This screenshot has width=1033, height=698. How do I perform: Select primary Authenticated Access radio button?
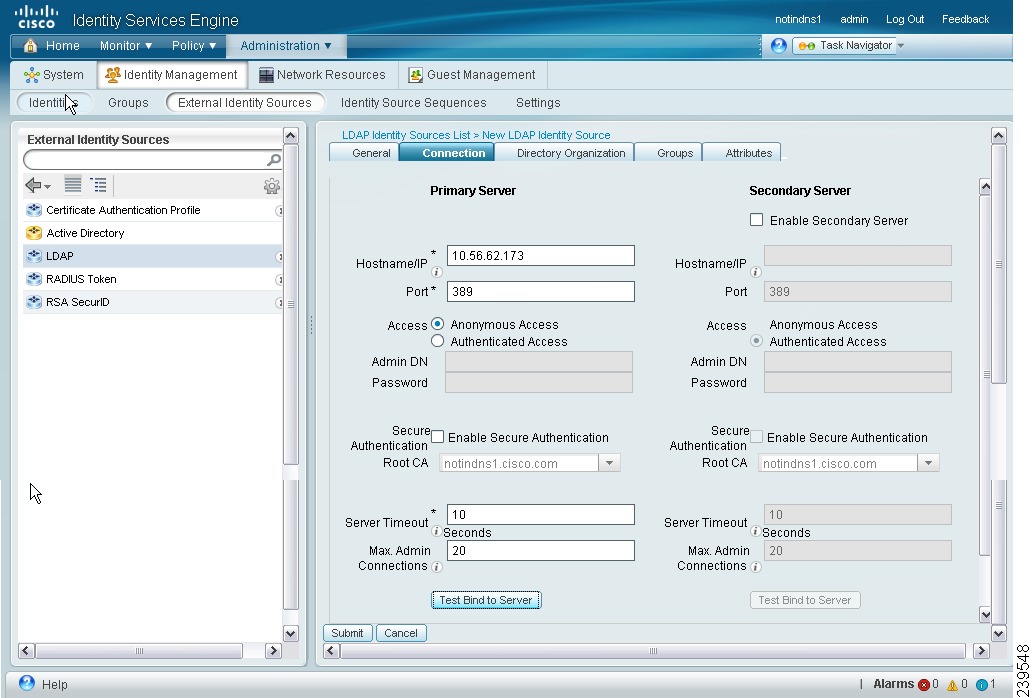pyautogui.click(x=437, y=341)
